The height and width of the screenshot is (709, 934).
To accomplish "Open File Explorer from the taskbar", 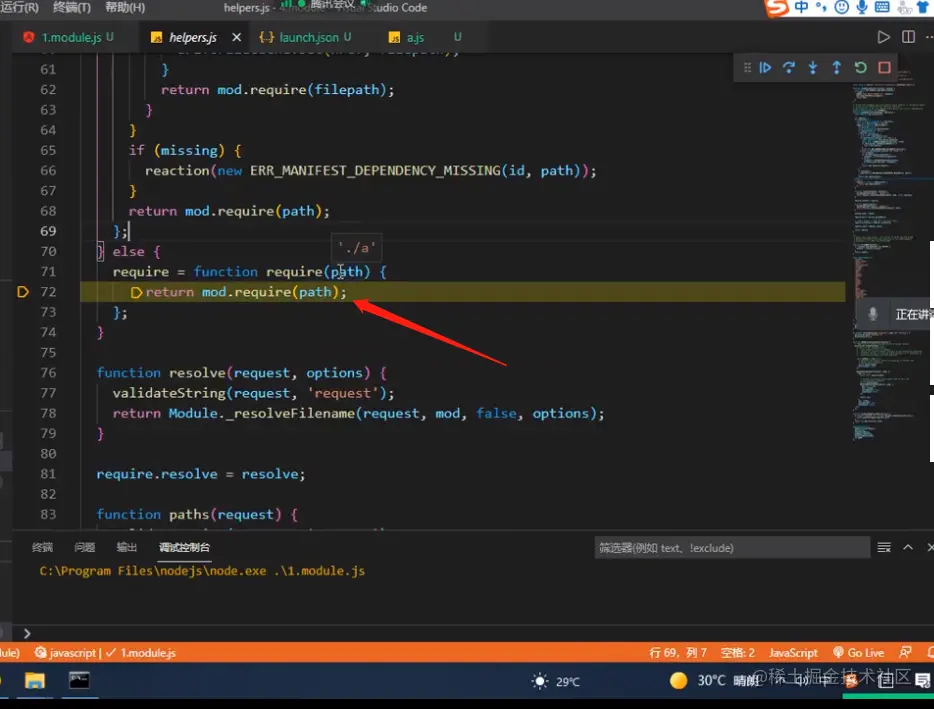I will (x=35, y=680).
